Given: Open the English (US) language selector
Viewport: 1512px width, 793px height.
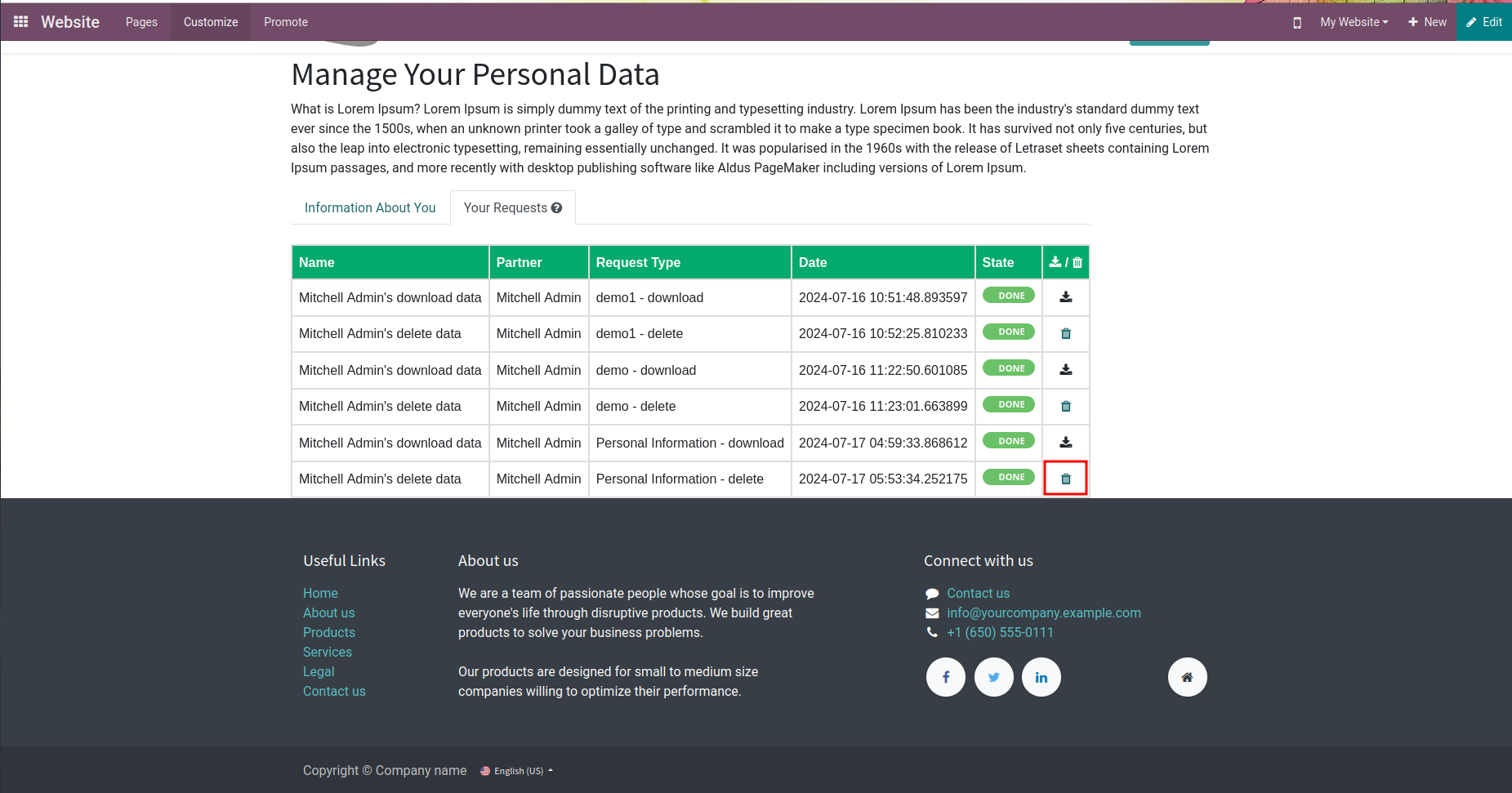Looking at the screenshot, I should 519,771.
